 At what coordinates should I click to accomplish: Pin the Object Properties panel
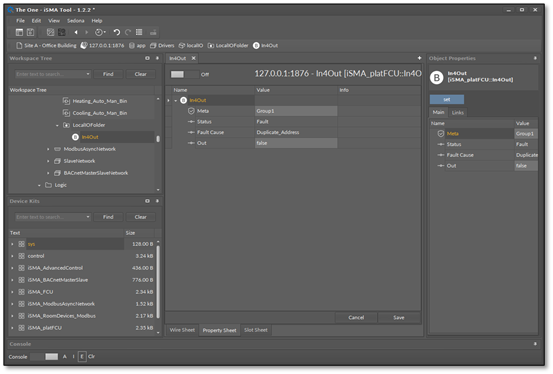click(x=535, y=58)
